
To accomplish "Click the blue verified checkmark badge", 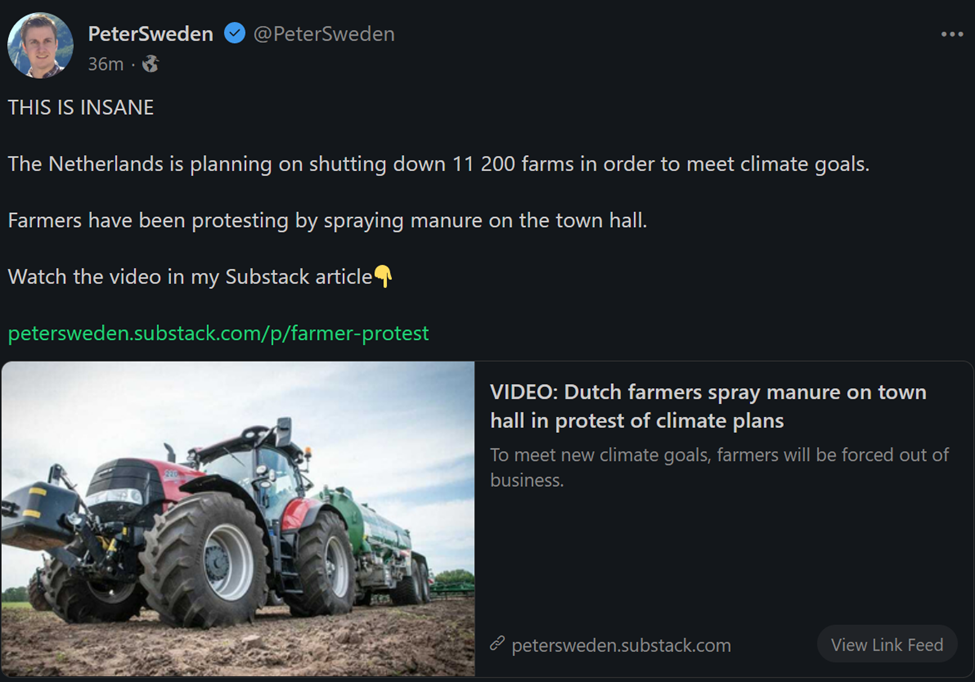I will click(x=234, y=34).
